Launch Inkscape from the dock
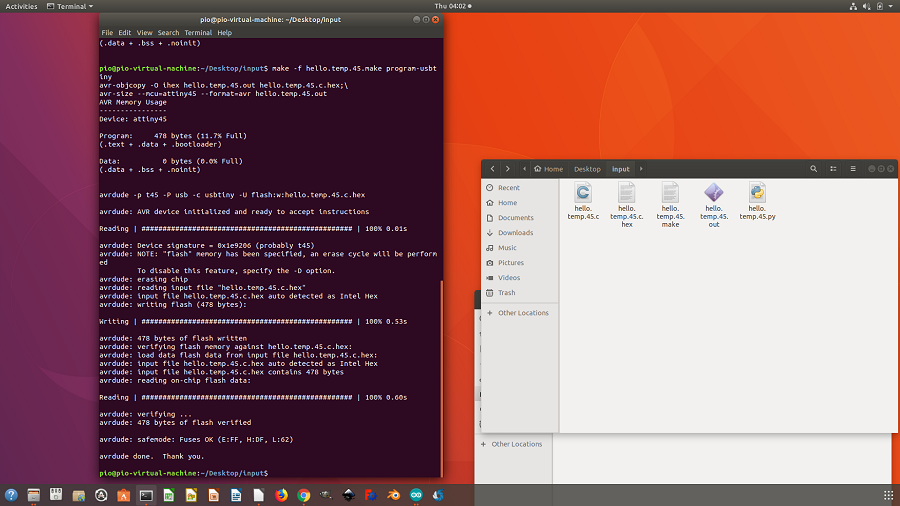 348,495
